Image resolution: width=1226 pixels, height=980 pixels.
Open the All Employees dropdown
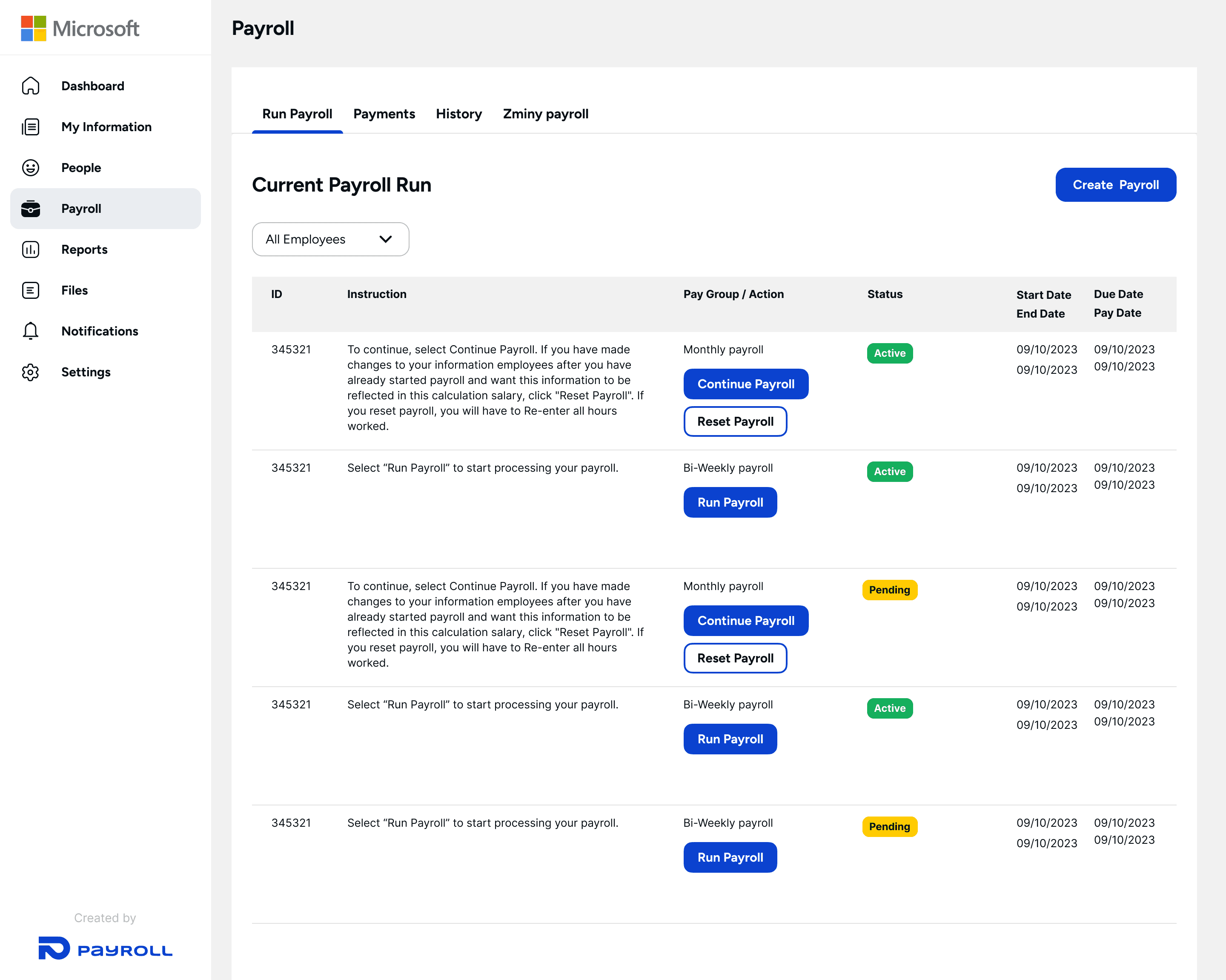330,239
